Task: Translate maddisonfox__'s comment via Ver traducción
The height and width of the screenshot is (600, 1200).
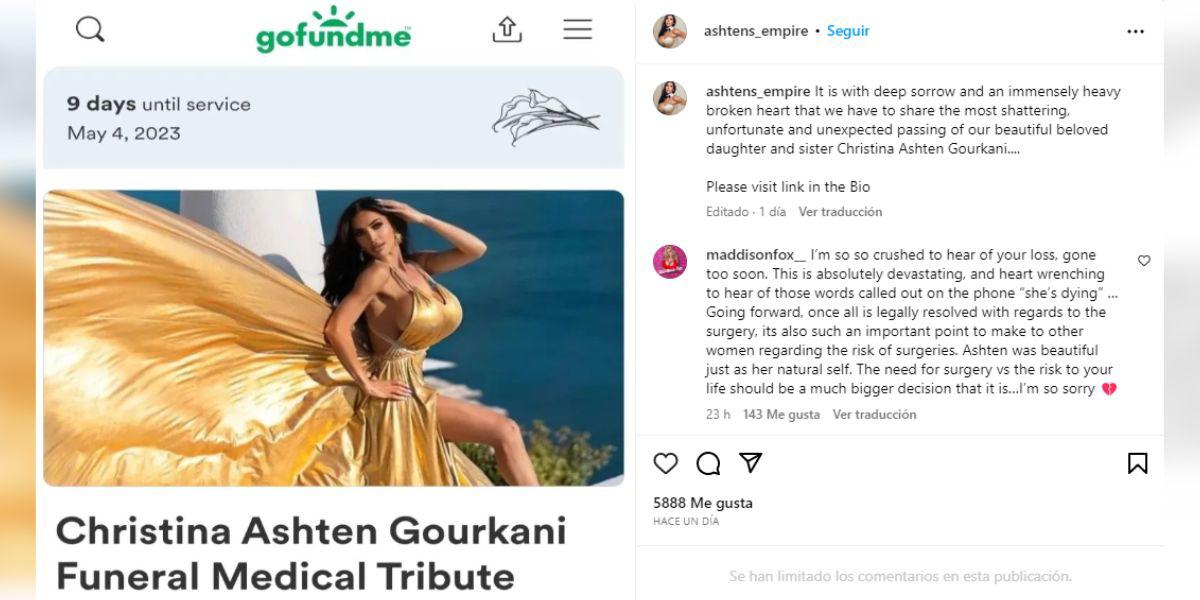Action: tap(874, 414)
